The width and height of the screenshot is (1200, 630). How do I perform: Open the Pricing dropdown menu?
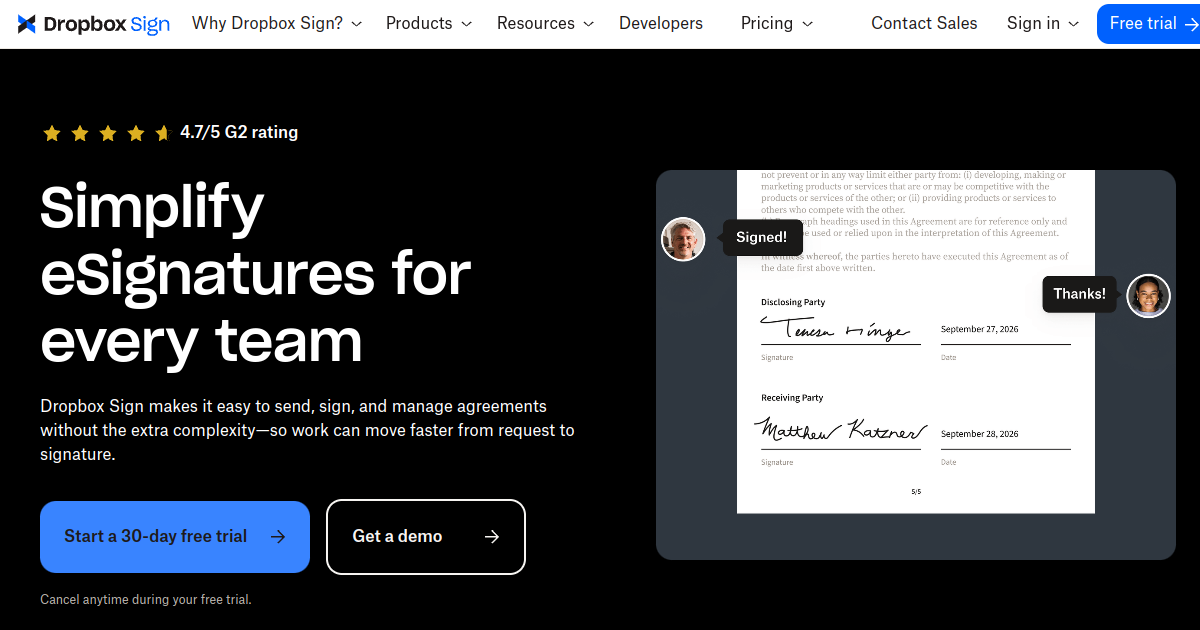(777, 23)
